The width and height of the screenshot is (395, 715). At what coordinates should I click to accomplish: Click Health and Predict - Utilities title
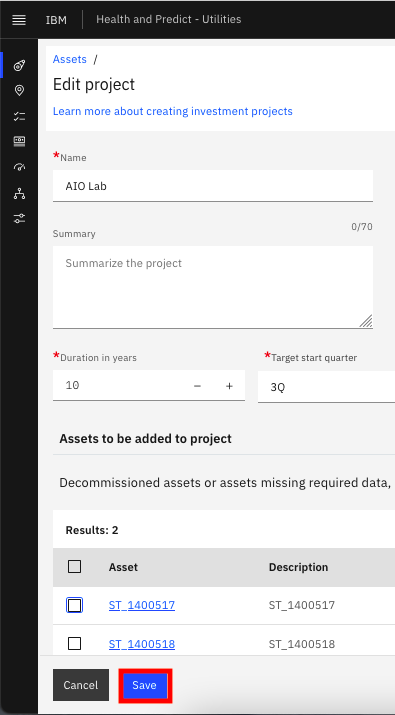pyautogui.click(x=169, y=19)
